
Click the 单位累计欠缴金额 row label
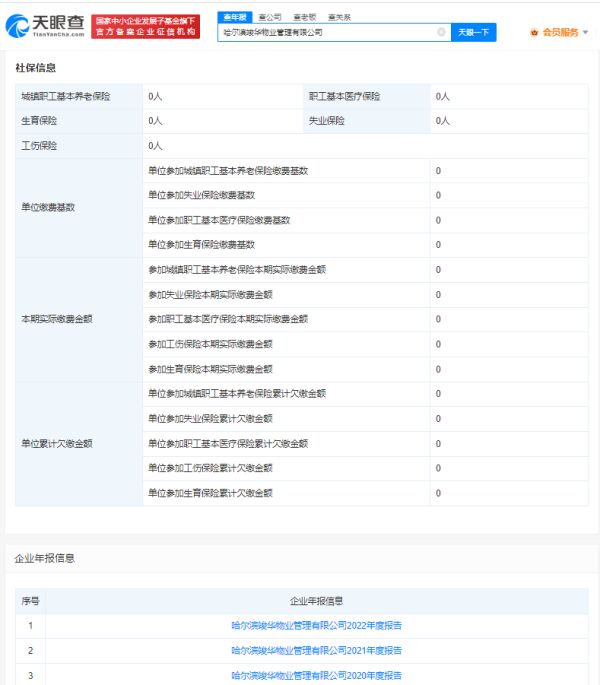56,443
